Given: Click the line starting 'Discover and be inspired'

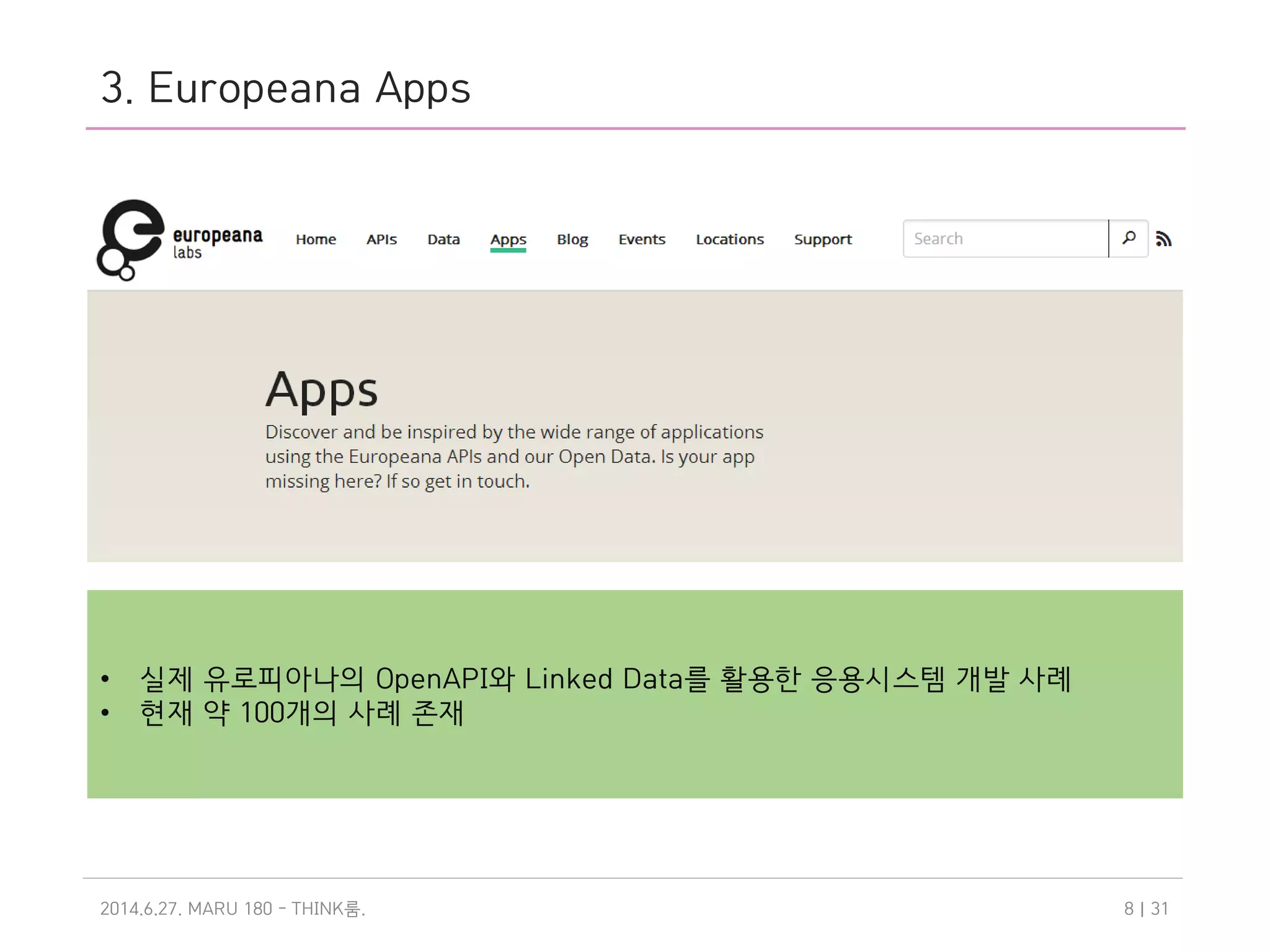Looking at the screenshot, I should [x=514, y=432].
